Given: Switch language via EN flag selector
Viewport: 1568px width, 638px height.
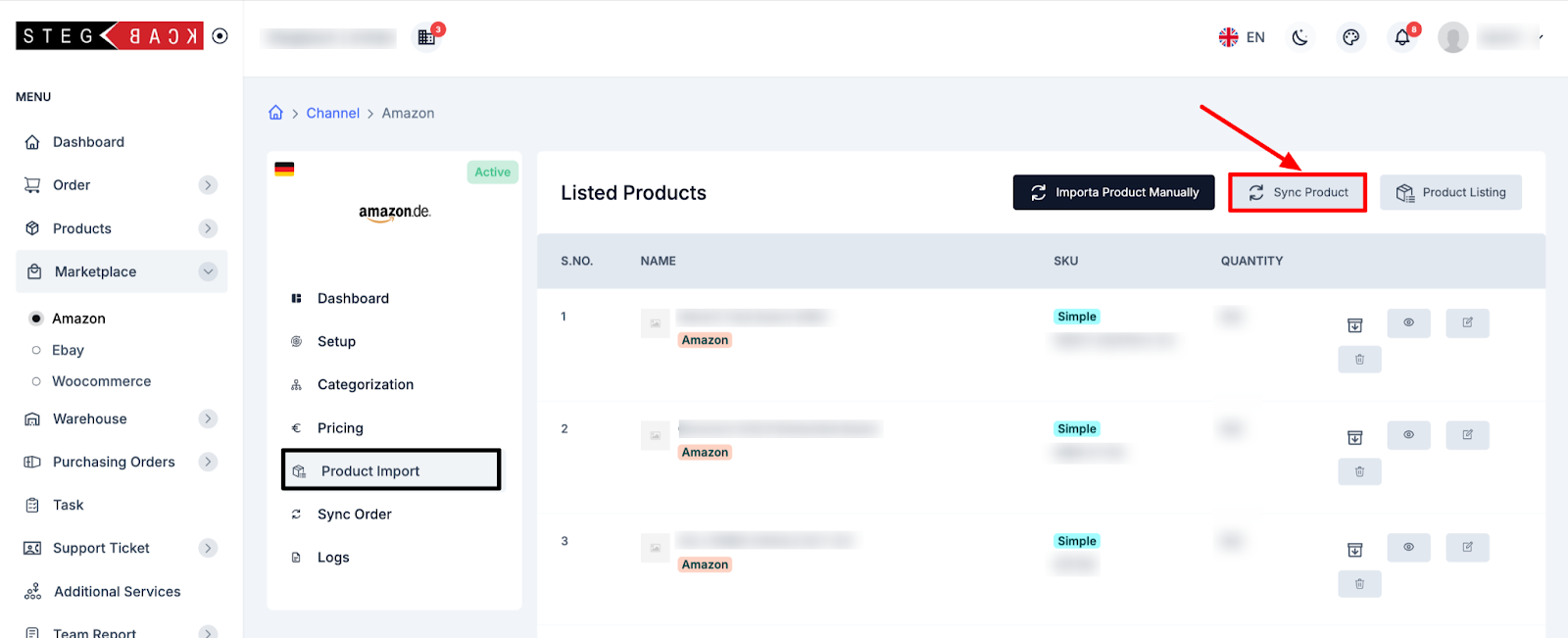Looking at the screenshot, I should coord(1242,37).
